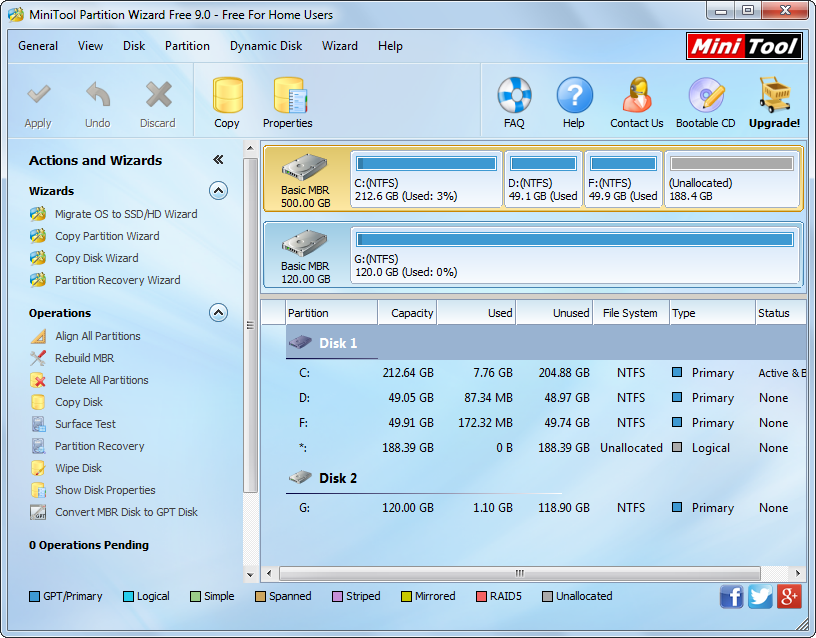This screenshot has height=638, width=816.
Task: Launch the Bootable CD icon
Action: tap(706, 95)
